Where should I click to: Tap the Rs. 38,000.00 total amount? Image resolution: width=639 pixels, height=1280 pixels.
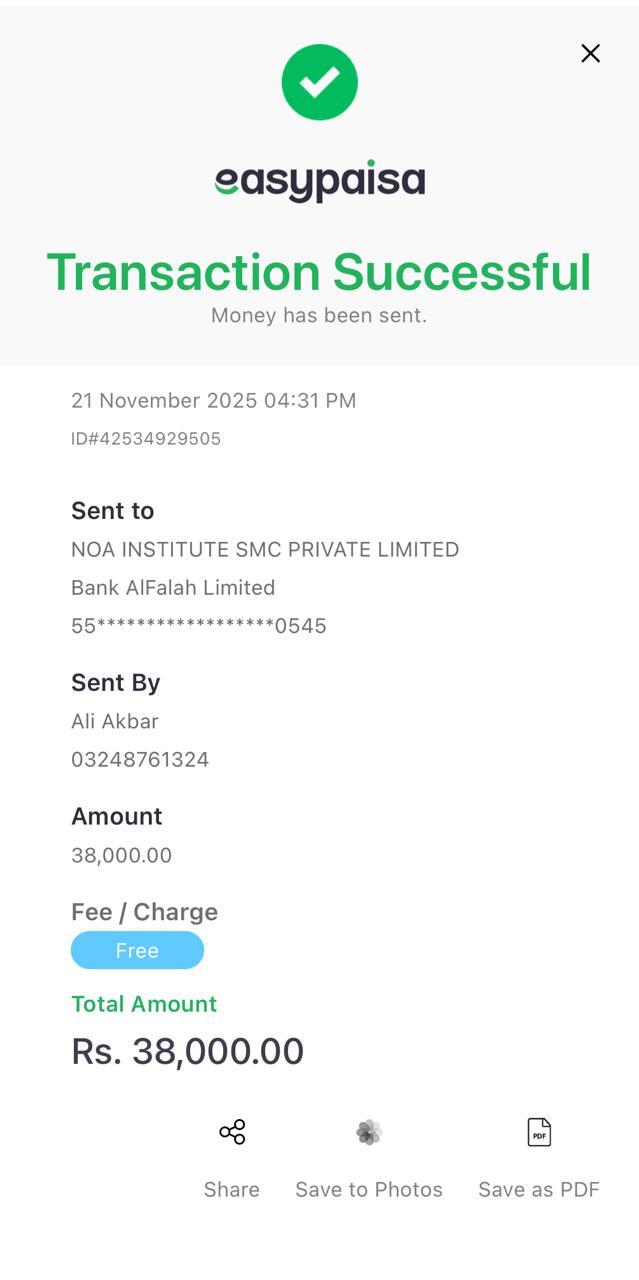188,1052
